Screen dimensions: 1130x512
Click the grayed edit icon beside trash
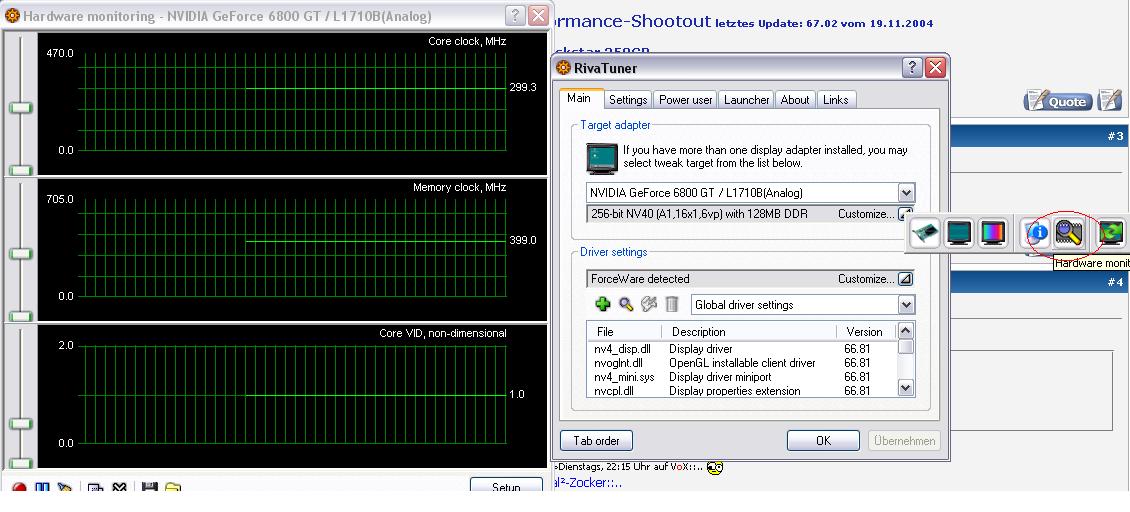click(649, 304)
